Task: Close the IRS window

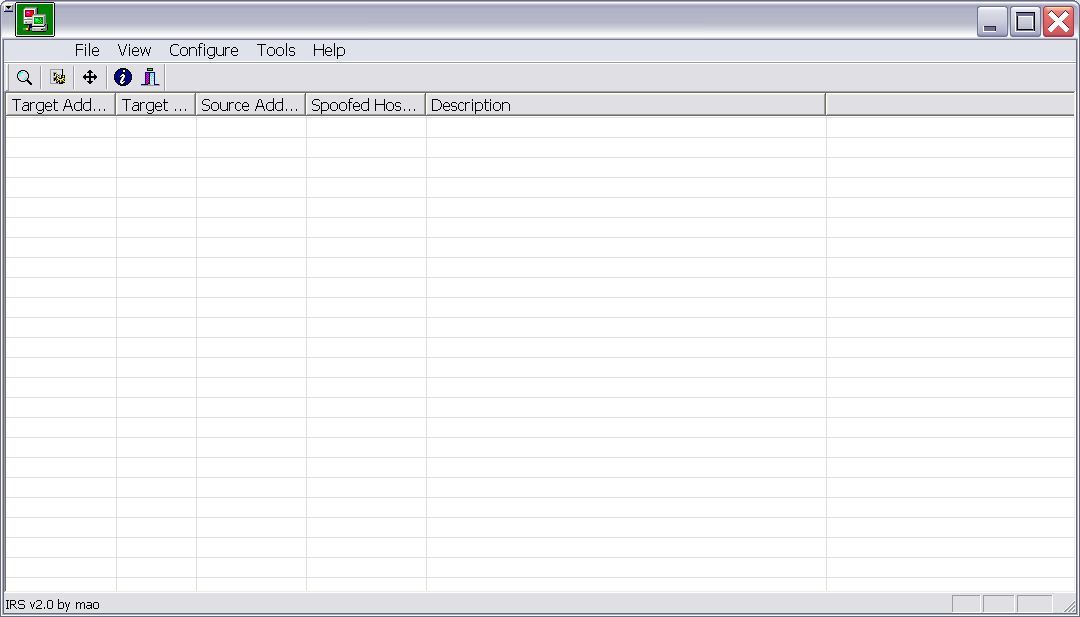Action: click(1059, 22)
